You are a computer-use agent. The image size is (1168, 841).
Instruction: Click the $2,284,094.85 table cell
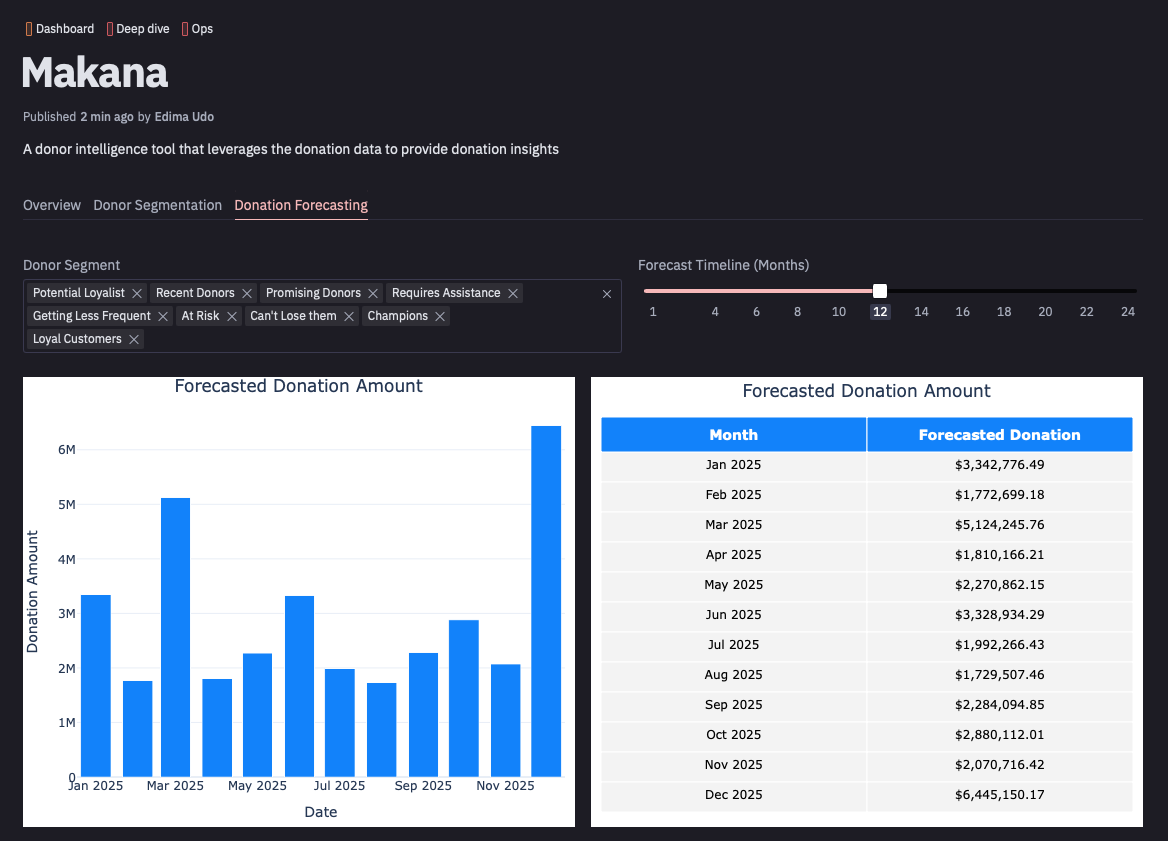(1000, 705)
